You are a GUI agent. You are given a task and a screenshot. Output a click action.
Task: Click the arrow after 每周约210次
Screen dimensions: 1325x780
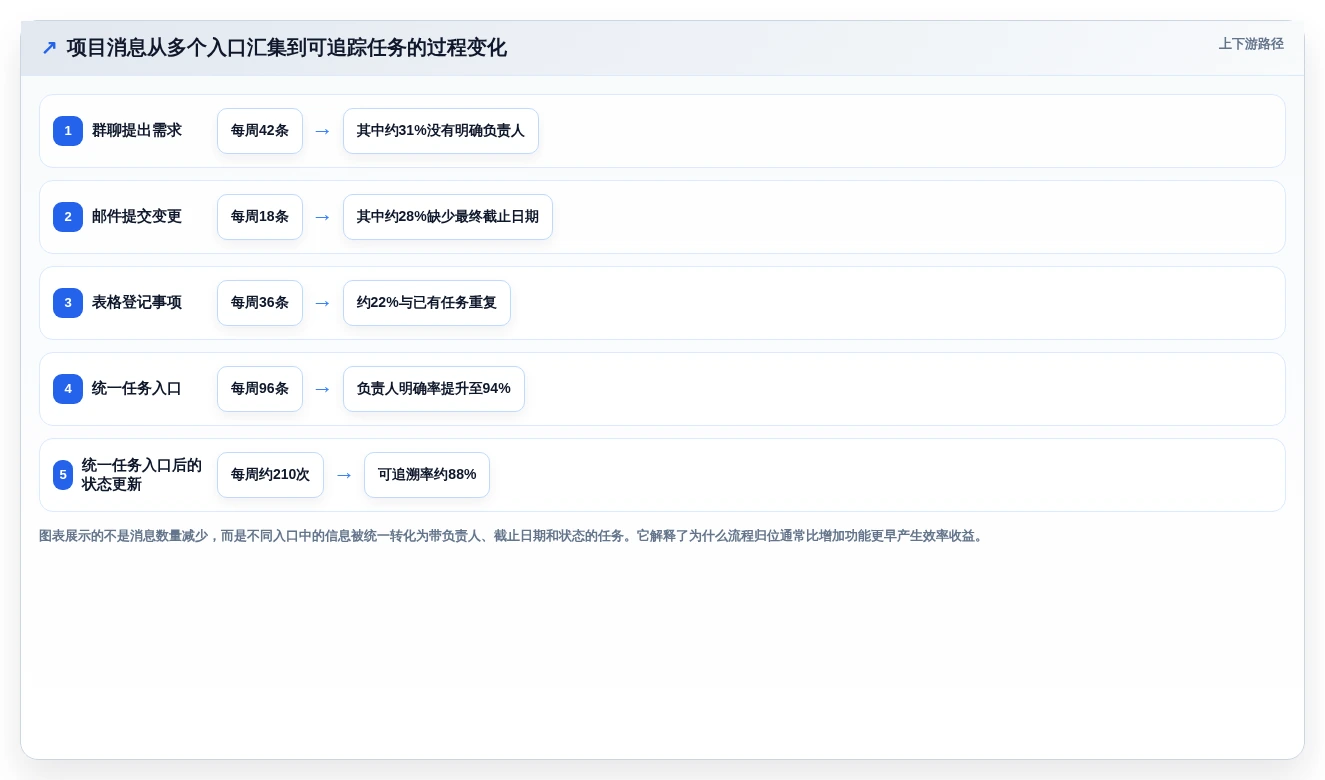(344, 475)
